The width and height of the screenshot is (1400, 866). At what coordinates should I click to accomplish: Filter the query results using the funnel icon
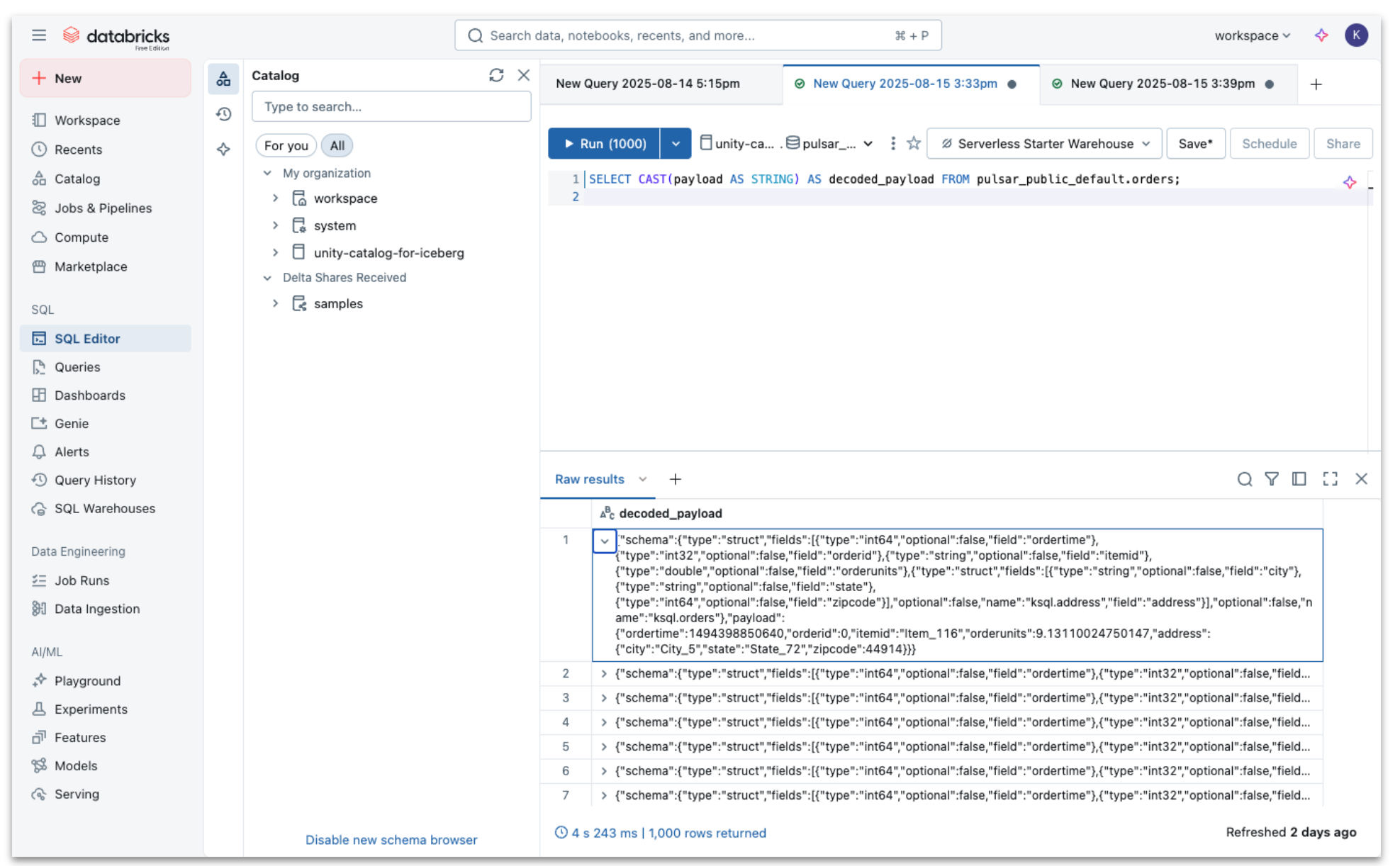point(1272,479)
